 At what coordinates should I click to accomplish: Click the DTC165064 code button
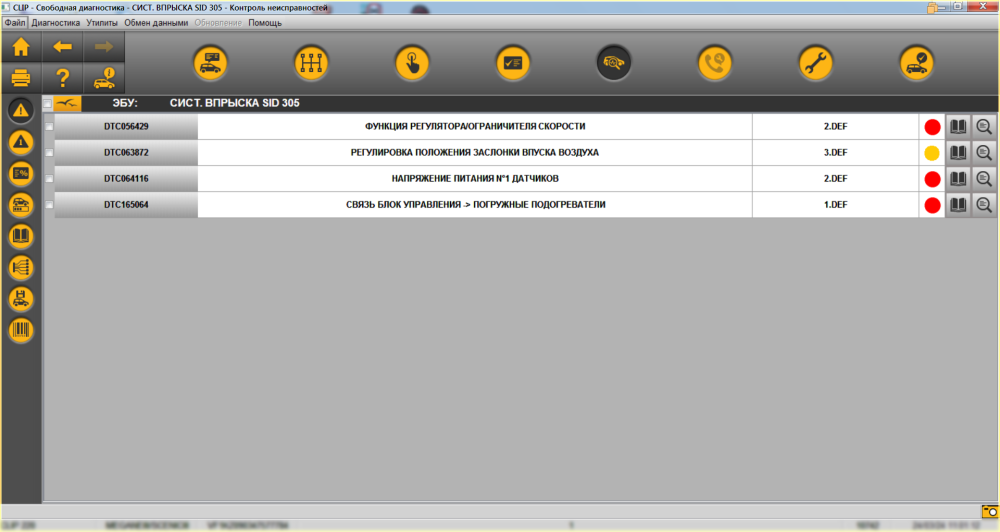pos(126,205)
